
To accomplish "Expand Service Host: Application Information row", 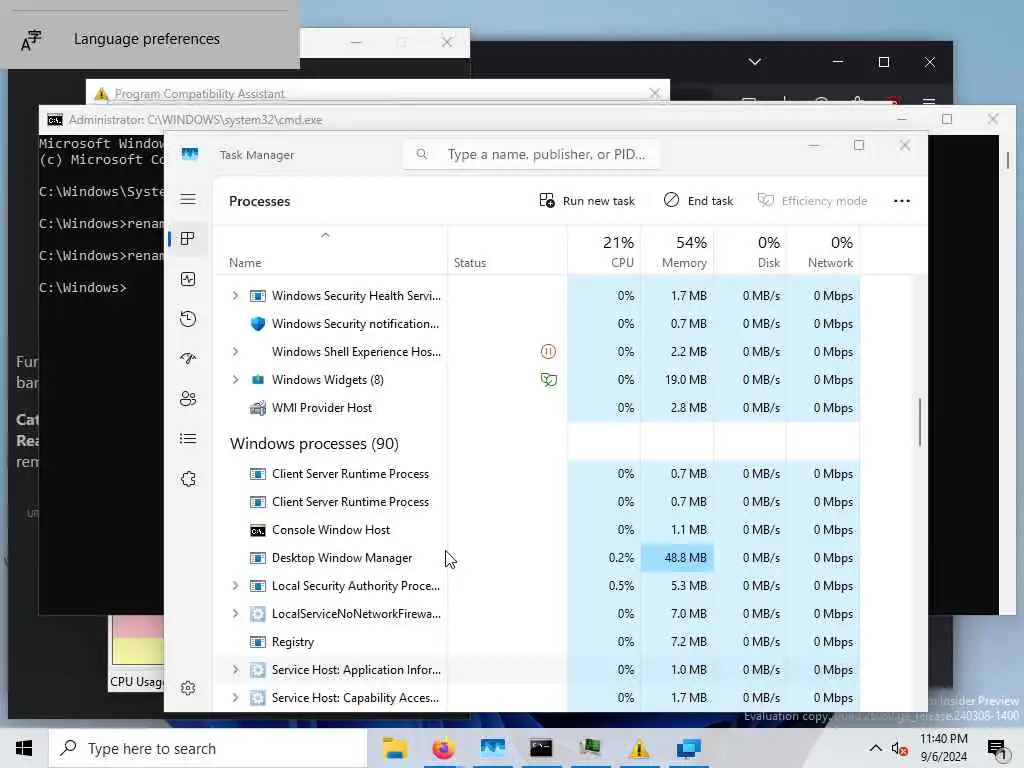I will (235, 670).
